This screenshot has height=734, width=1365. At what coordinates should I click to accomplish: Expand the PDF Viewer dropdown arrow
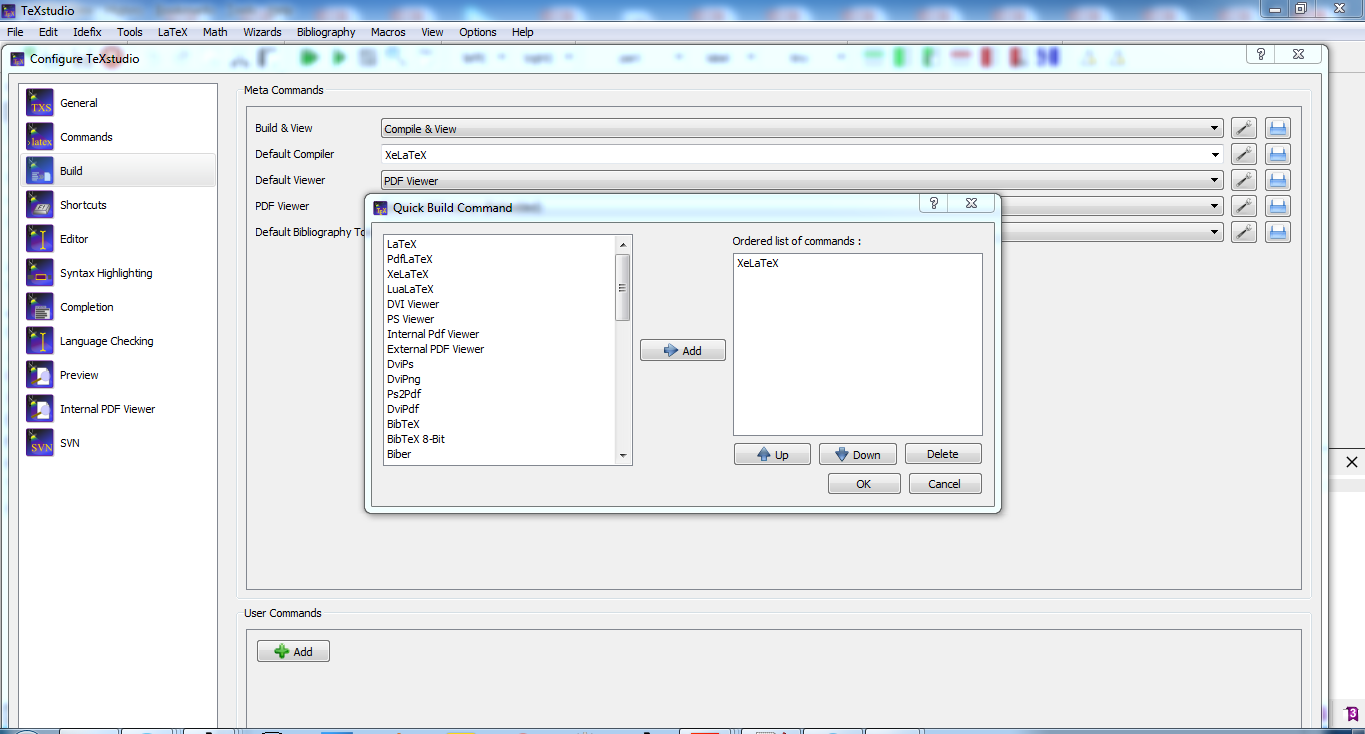click(x=1215, y=206)
